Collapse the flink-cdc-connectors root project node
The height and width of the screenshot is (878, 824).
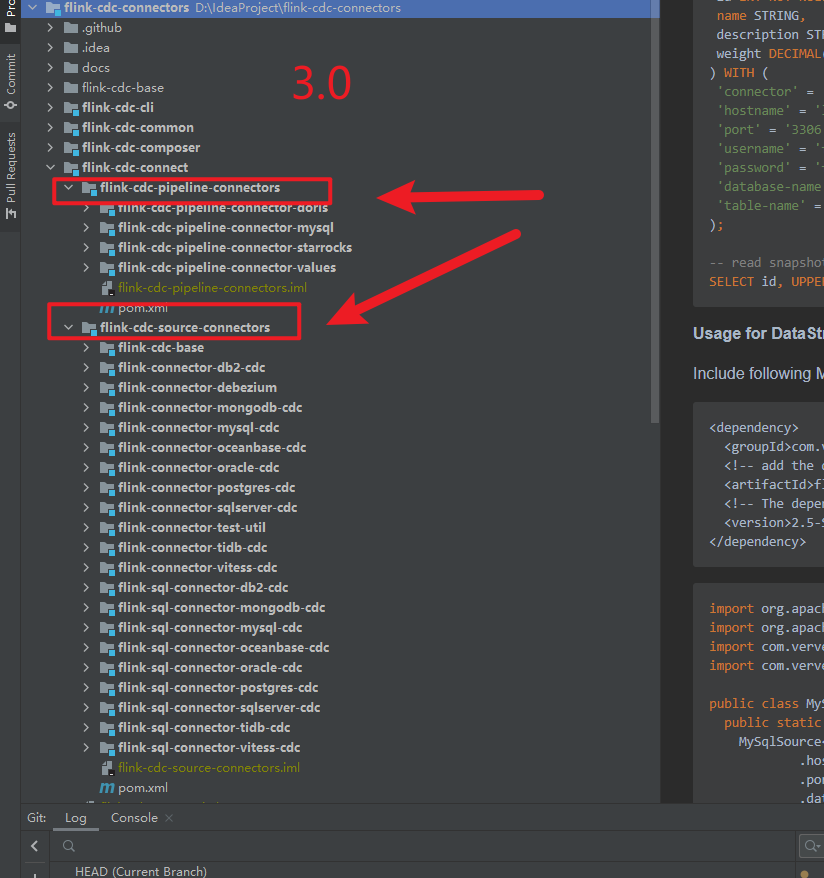tap(32, 8)
